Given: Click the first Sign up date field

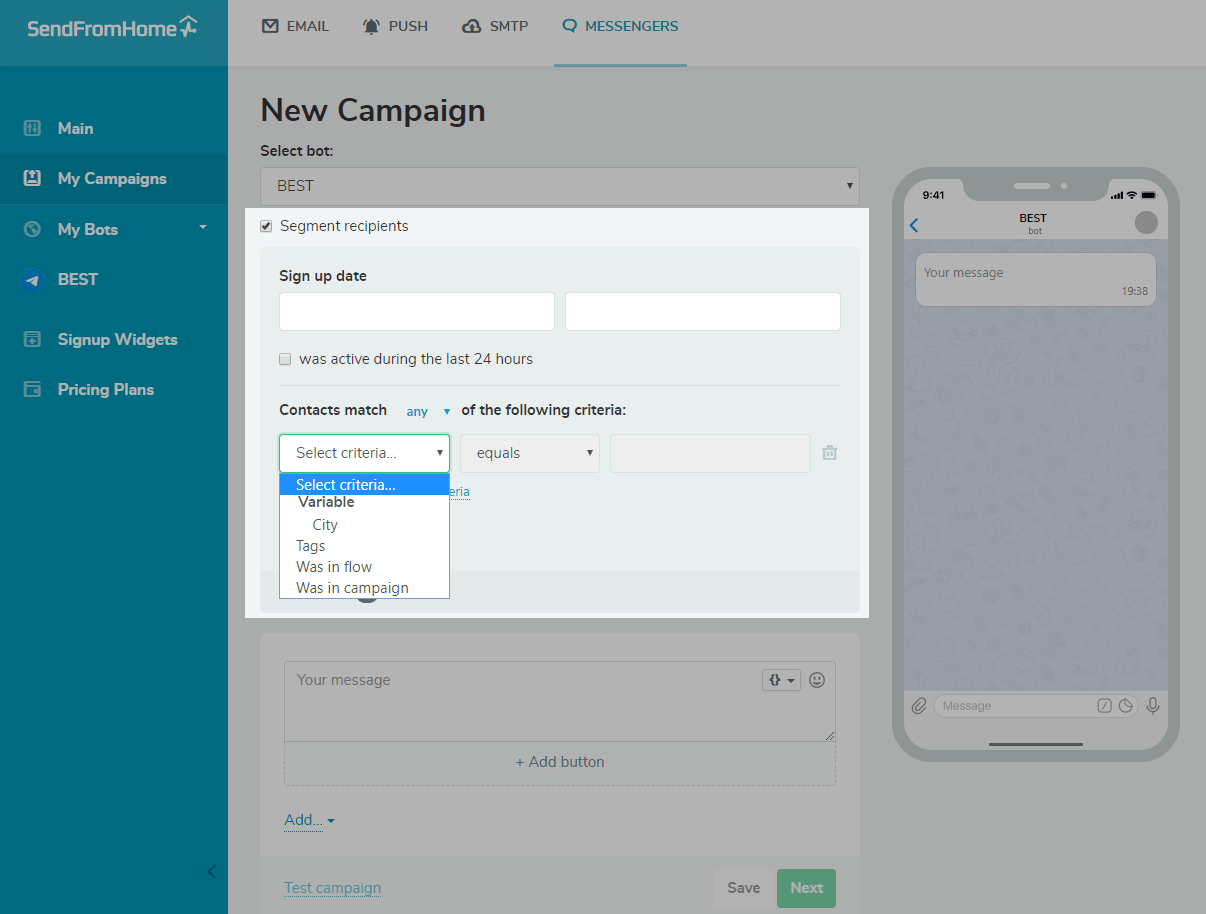Looking at the screenshot, I should coord(416,312).
